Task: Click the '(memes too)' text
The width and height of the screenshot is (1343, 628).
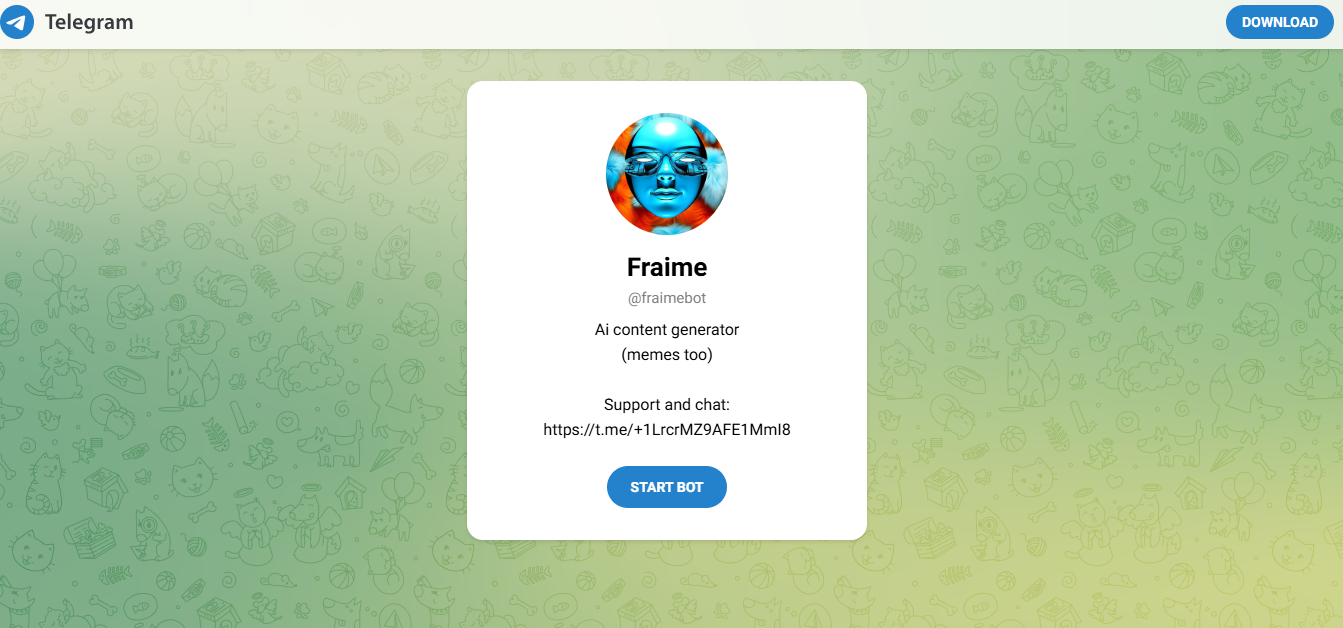Action: (x=667, y=354)
